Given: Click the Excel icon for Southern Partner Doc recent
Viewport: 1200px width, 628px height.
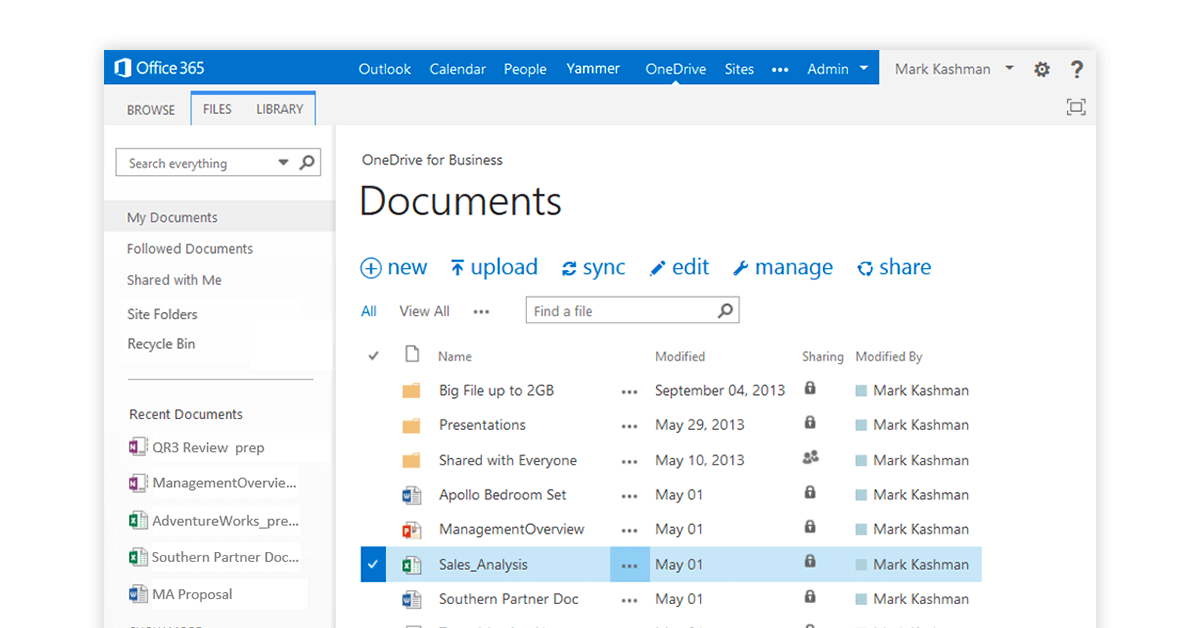Looking at the screenshot, I should [x=138, y=557].
